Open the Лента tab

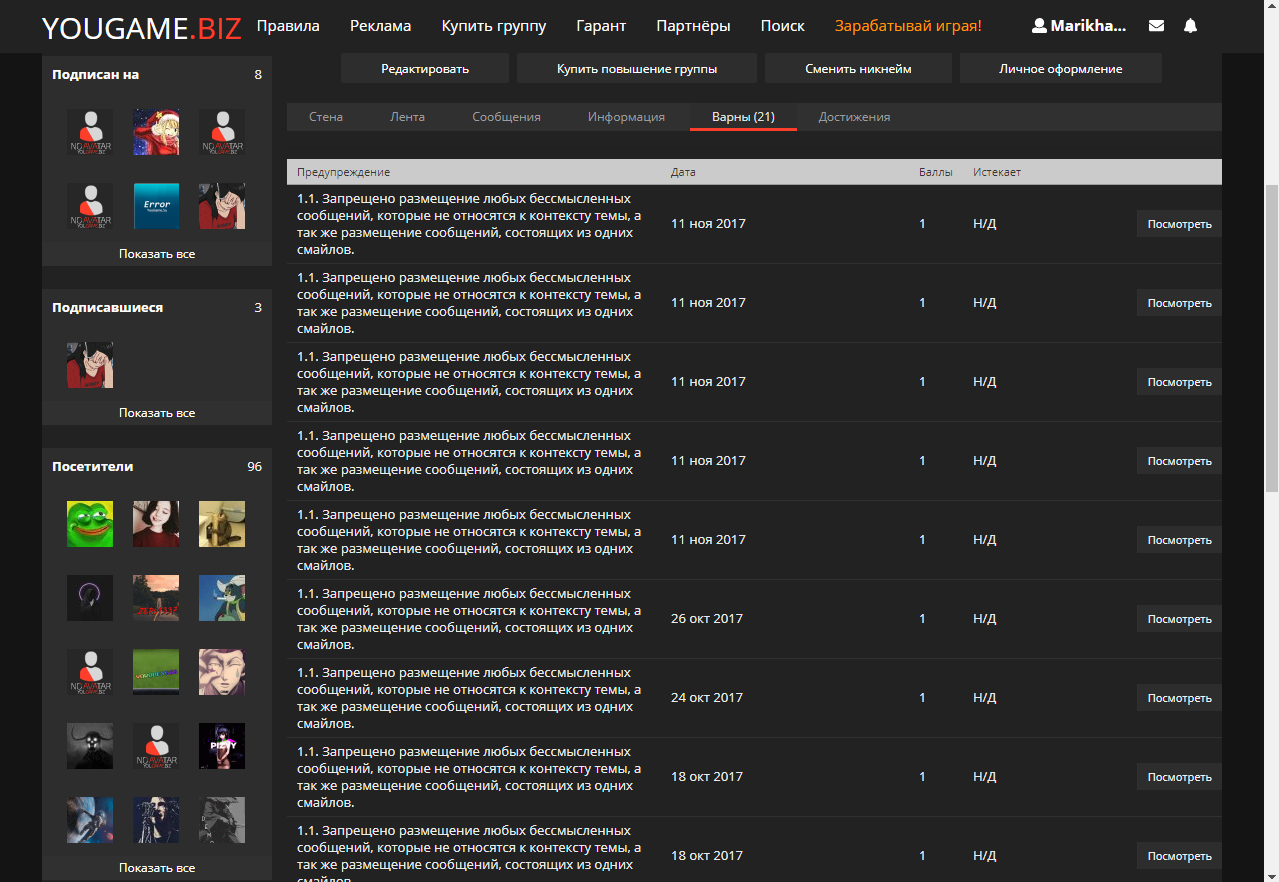(407, 117)
